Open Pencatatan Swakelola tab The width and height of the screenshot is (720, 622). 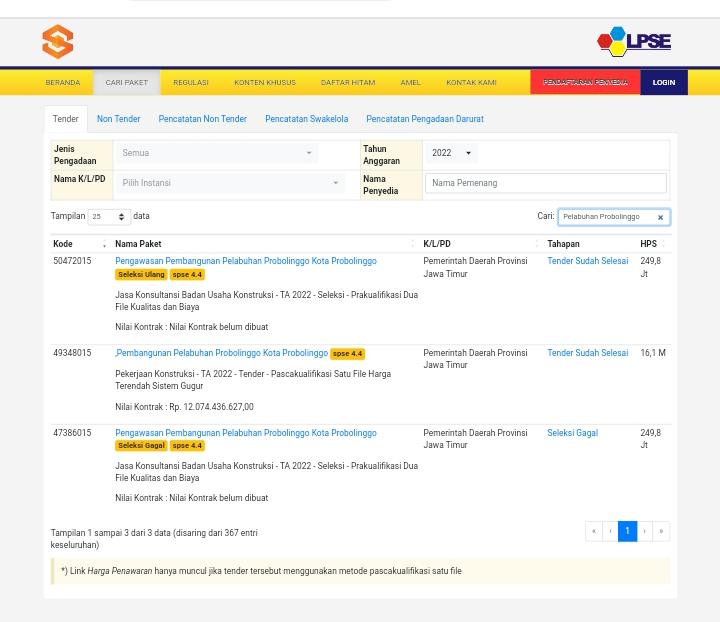[x=306, y=119]
